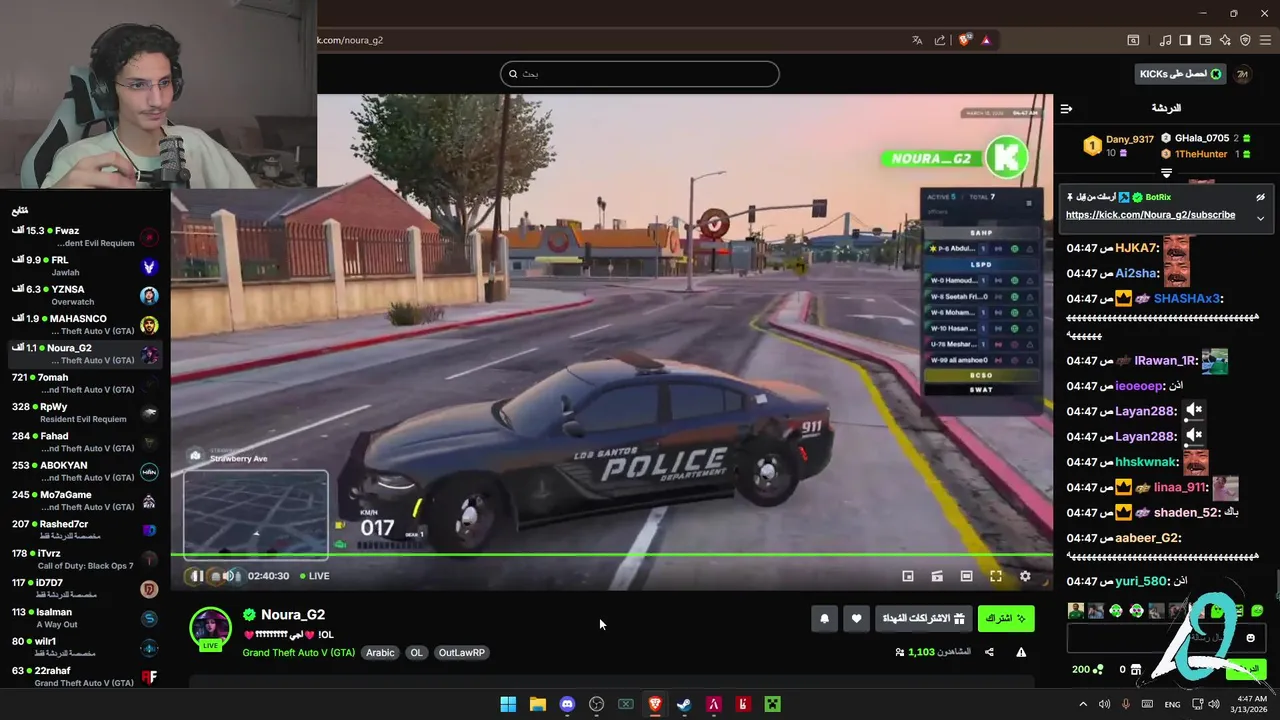This screenshot has height=720, width=1280.
Task: Click the chat message input field
Action: (x=1166, y=638)
